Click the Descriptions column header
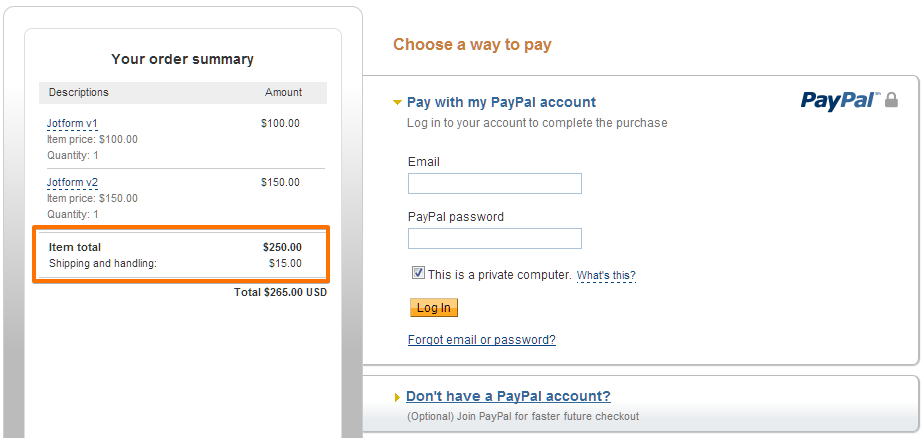Screen dimensions: 921x438 [79, 93]
